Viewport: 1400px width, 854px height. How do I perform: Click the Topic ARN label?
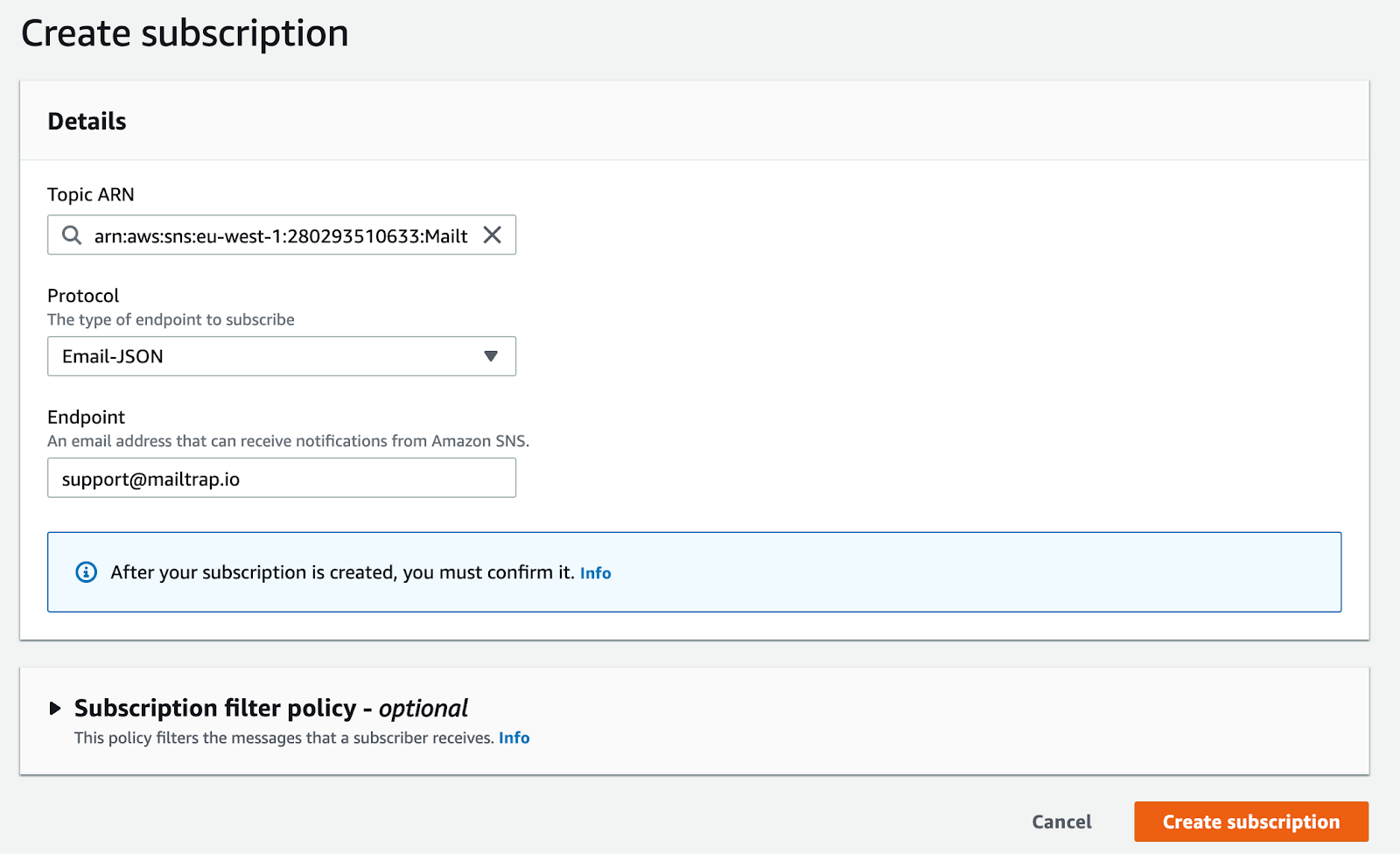(x=91, y=194)
